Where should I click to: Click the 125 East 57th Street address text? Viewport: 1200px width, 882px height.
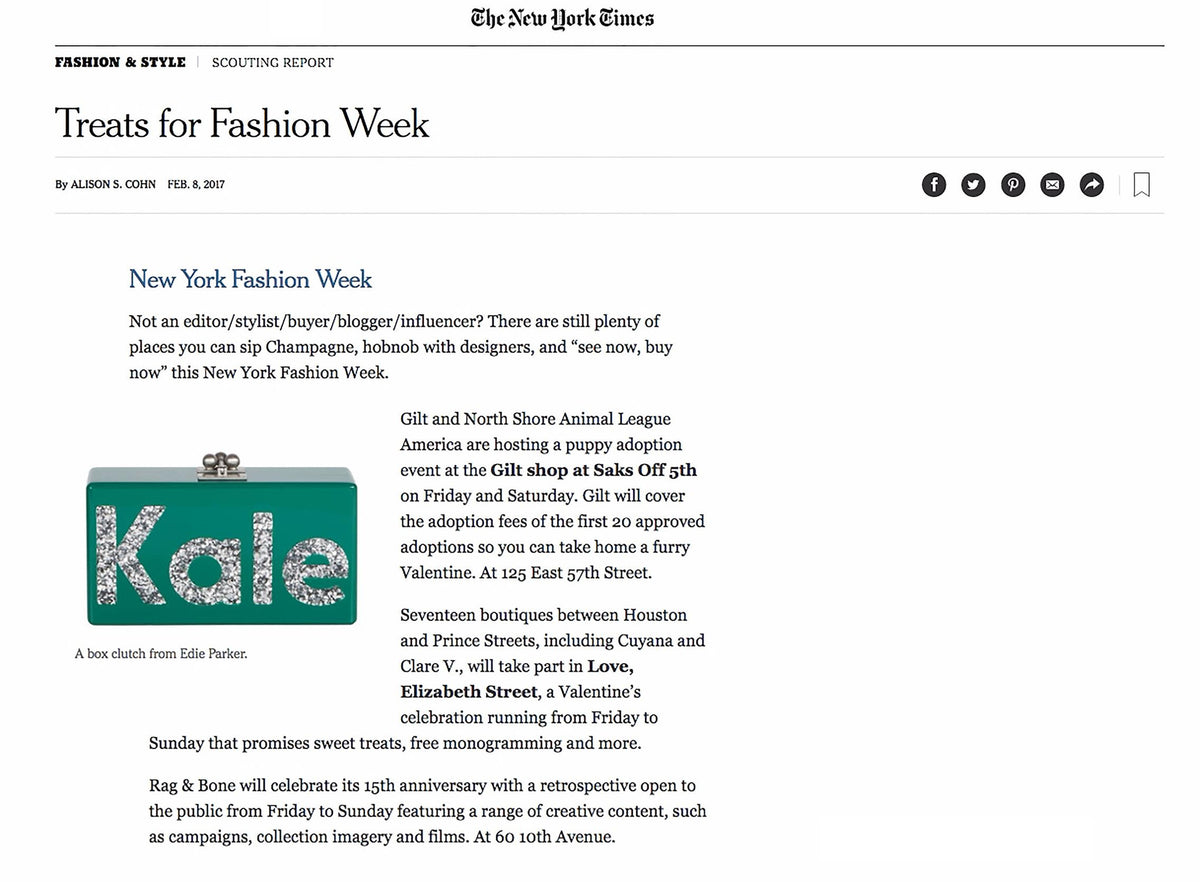click(574, 572)
